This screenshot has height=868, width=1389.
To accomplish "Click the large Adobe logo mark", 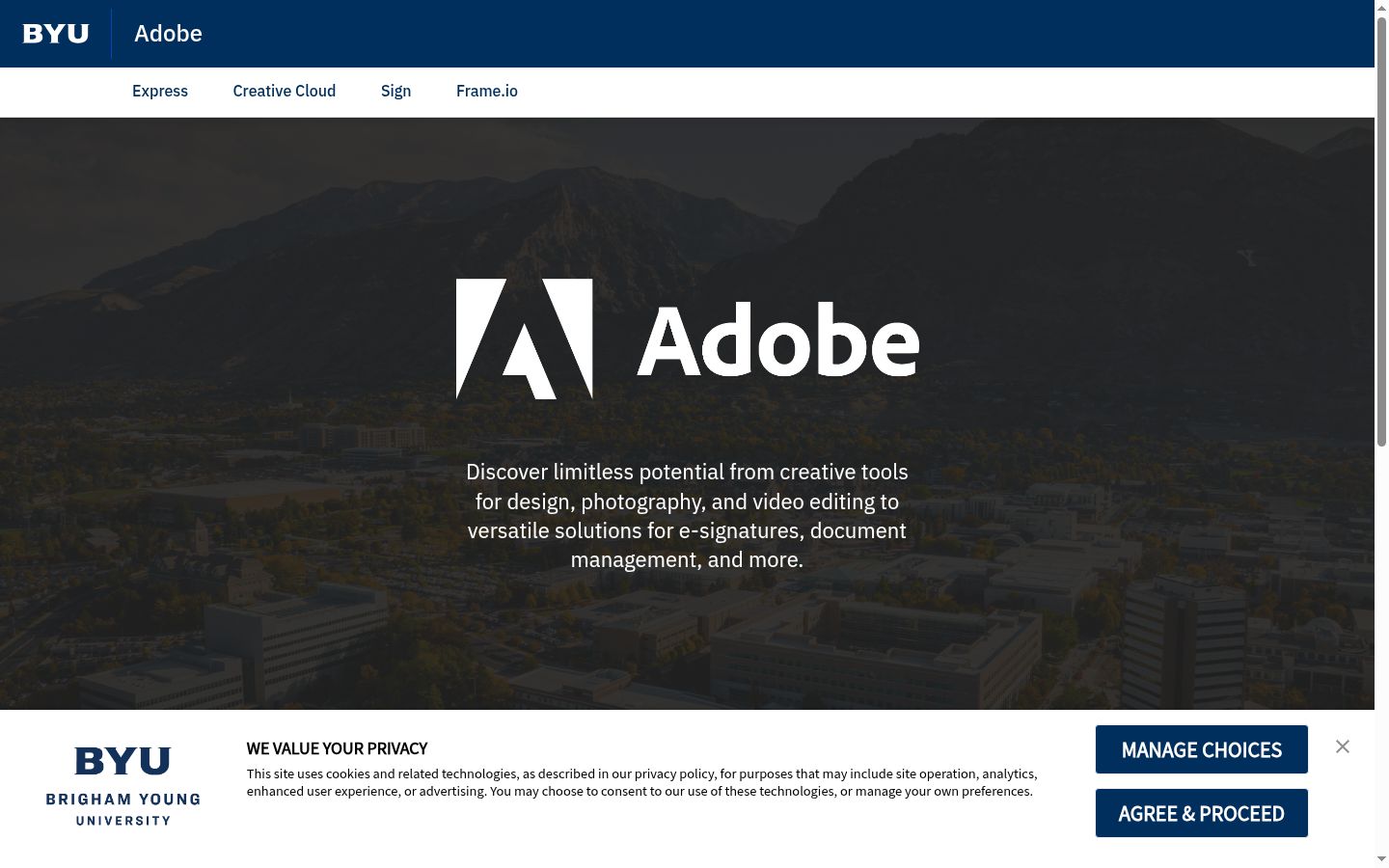I will click(524, 339).
